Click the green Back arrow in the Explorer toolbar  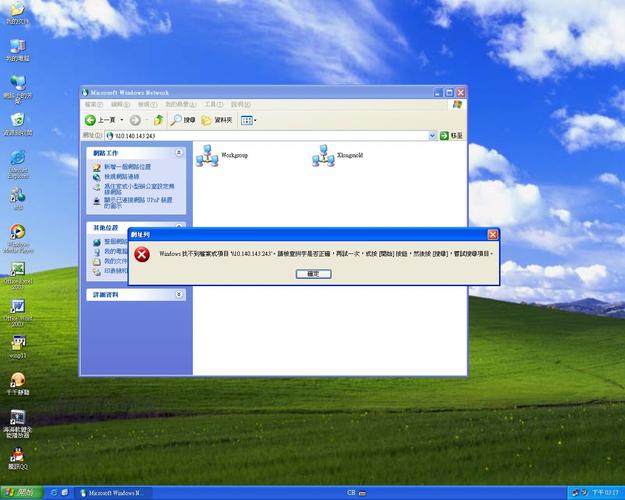click(90, 120)
